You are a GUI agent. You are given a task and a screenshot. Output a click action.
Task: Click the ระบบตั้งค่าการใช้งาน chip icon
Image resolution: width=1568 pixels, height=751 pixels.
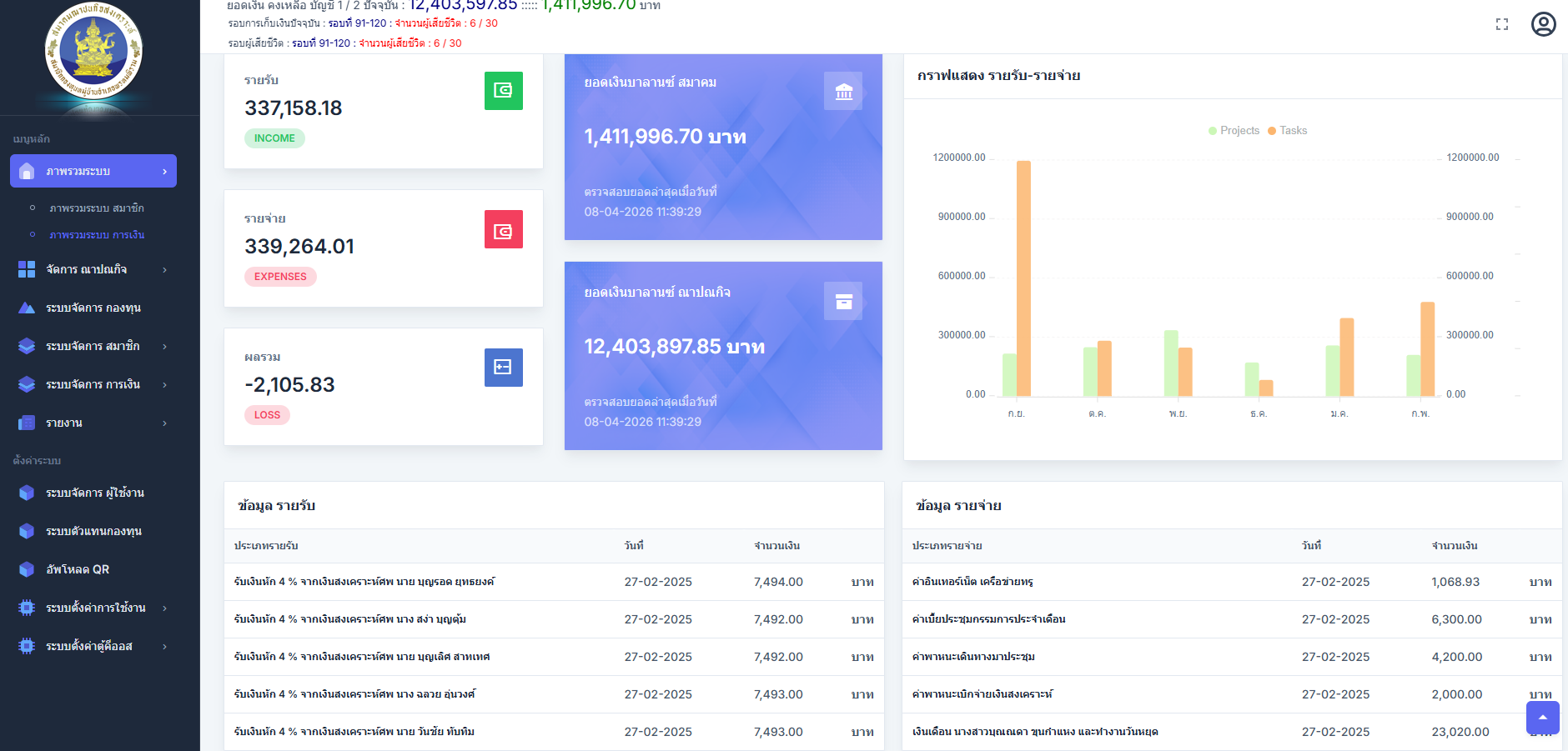tap(27, 608)
